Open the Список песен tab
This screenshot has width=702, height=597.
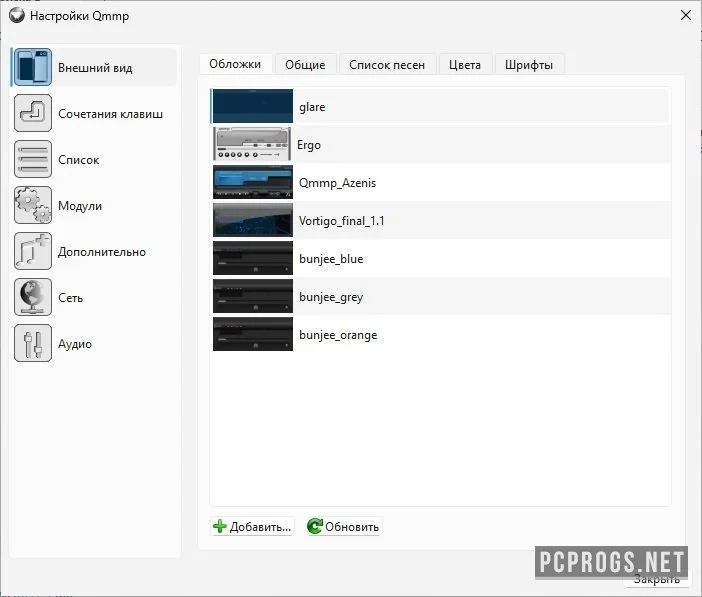click(387, 64)
